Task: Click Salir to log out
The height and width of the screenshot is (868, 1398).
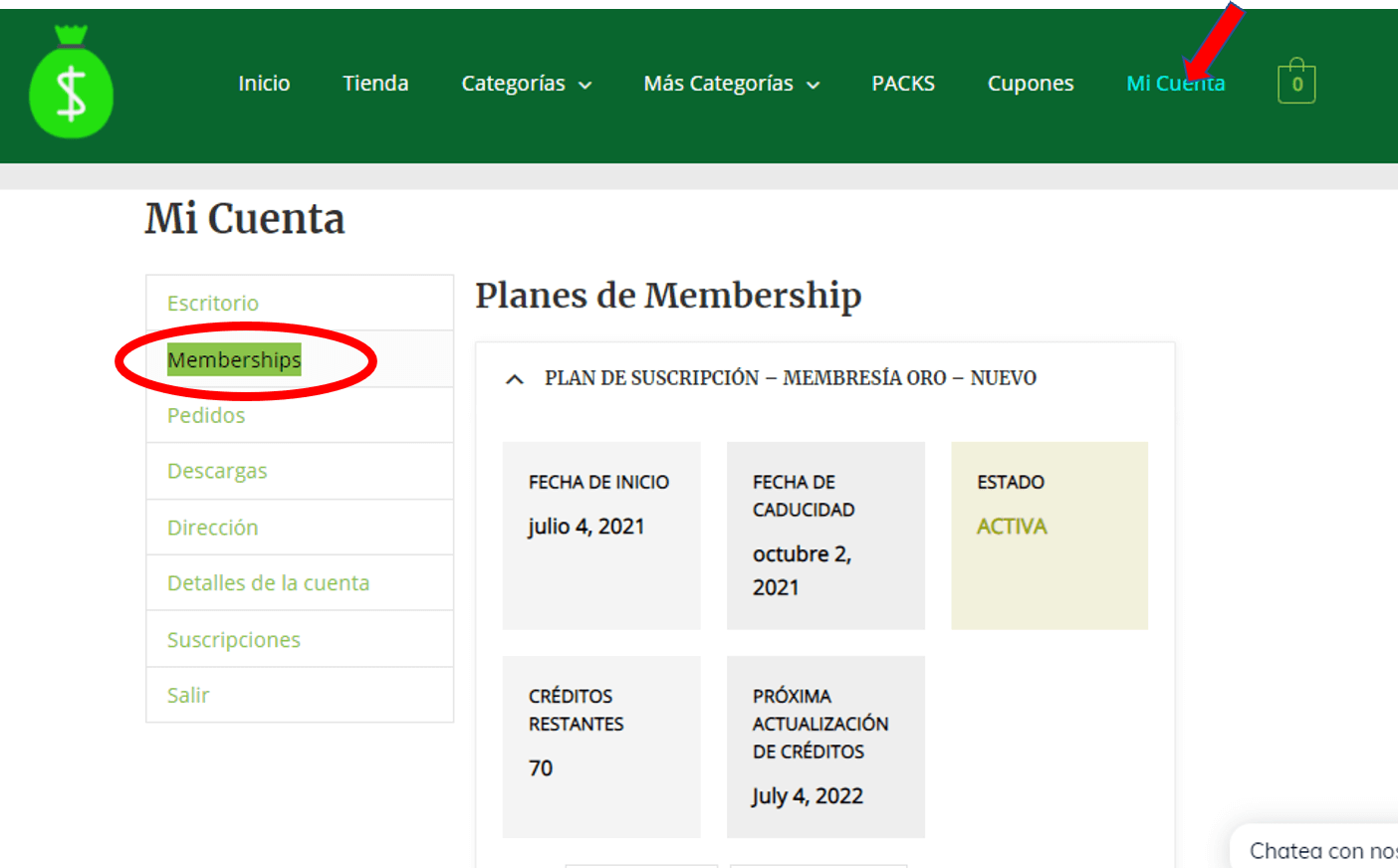Action: coord(188,696)
